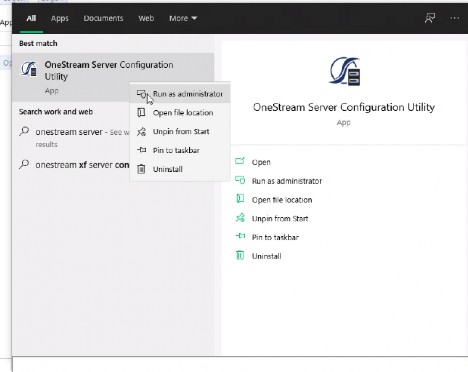The image size is (468, 372).
Task: Click the trash icon beside context Uninstall
Action: click(x=141, y=169)
